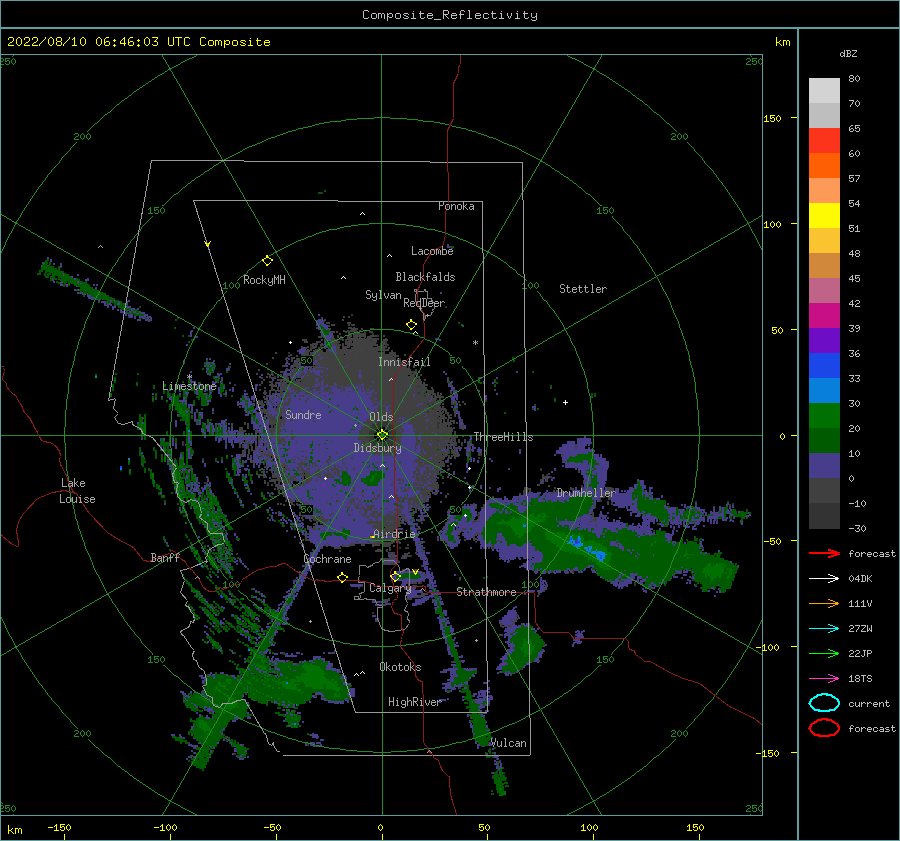The height and width of the screenshot is (841, 900).
Task: Click the green echo blob south of Strathmore
Action: tap(523, 647)
